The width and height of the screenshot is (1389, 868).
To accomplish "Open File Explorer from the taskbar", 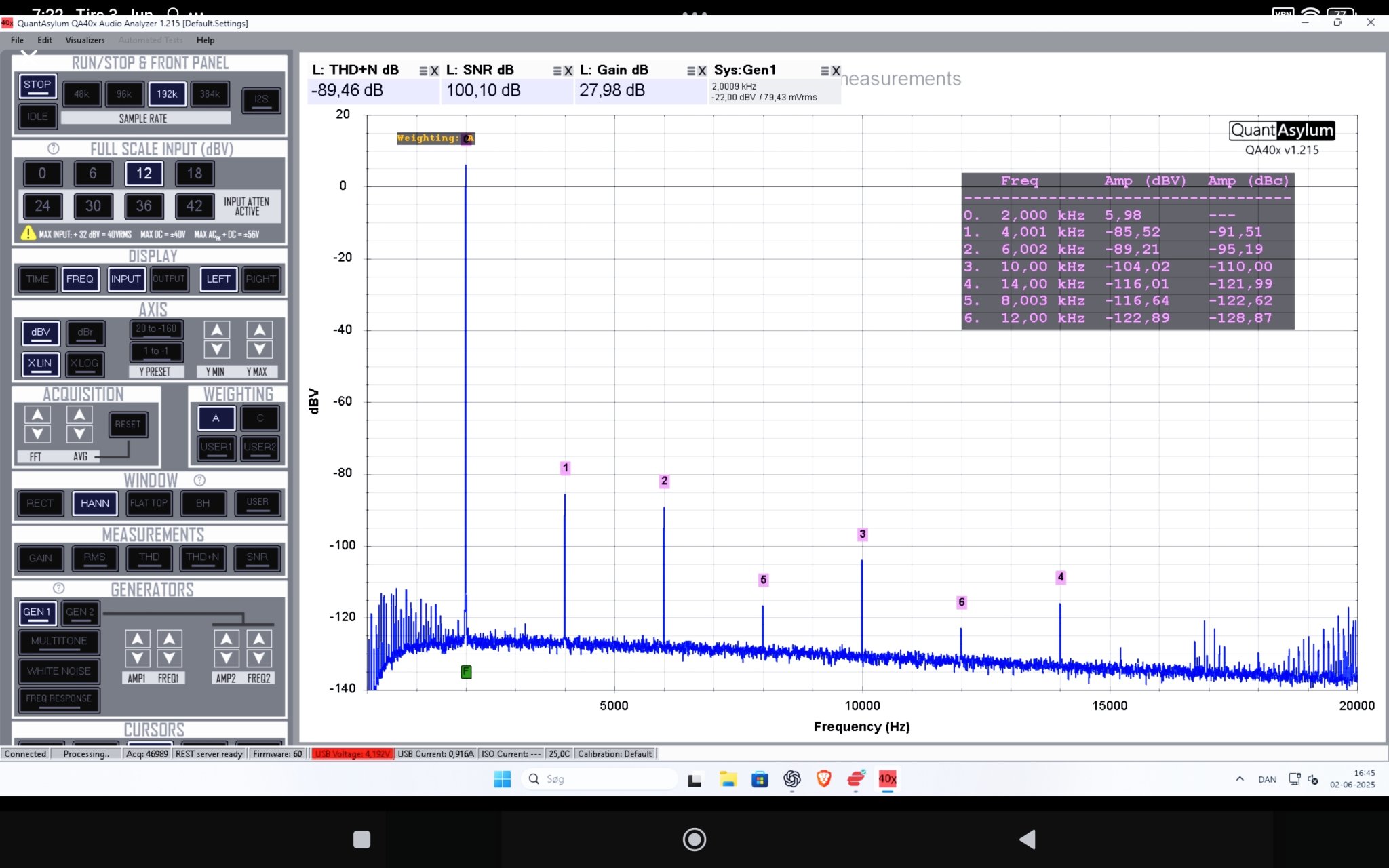I will click(x=728, y=779).
